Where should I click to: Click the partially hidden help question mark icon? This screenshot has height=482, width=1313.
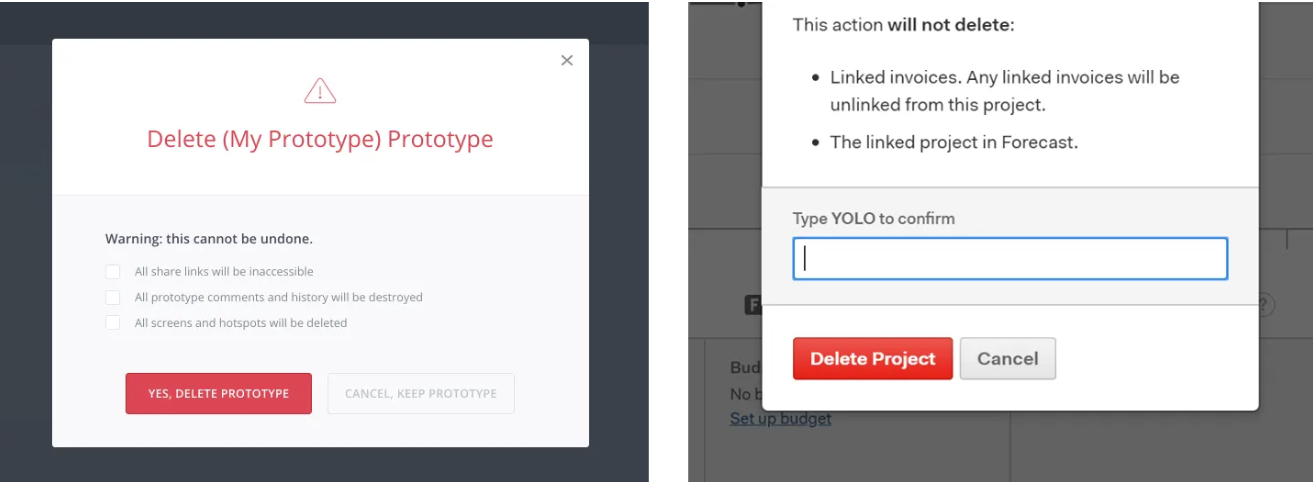[1265, 304]
